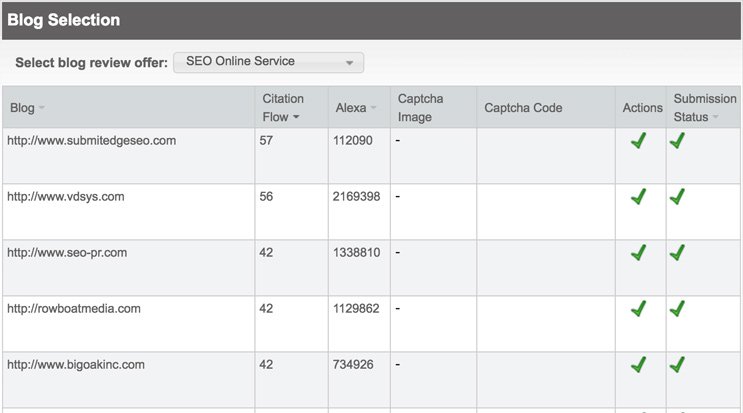Click Actions checkmark for bigoakinc.com row
This screenshot has height=413, width=743.
[x=639, y=365]
